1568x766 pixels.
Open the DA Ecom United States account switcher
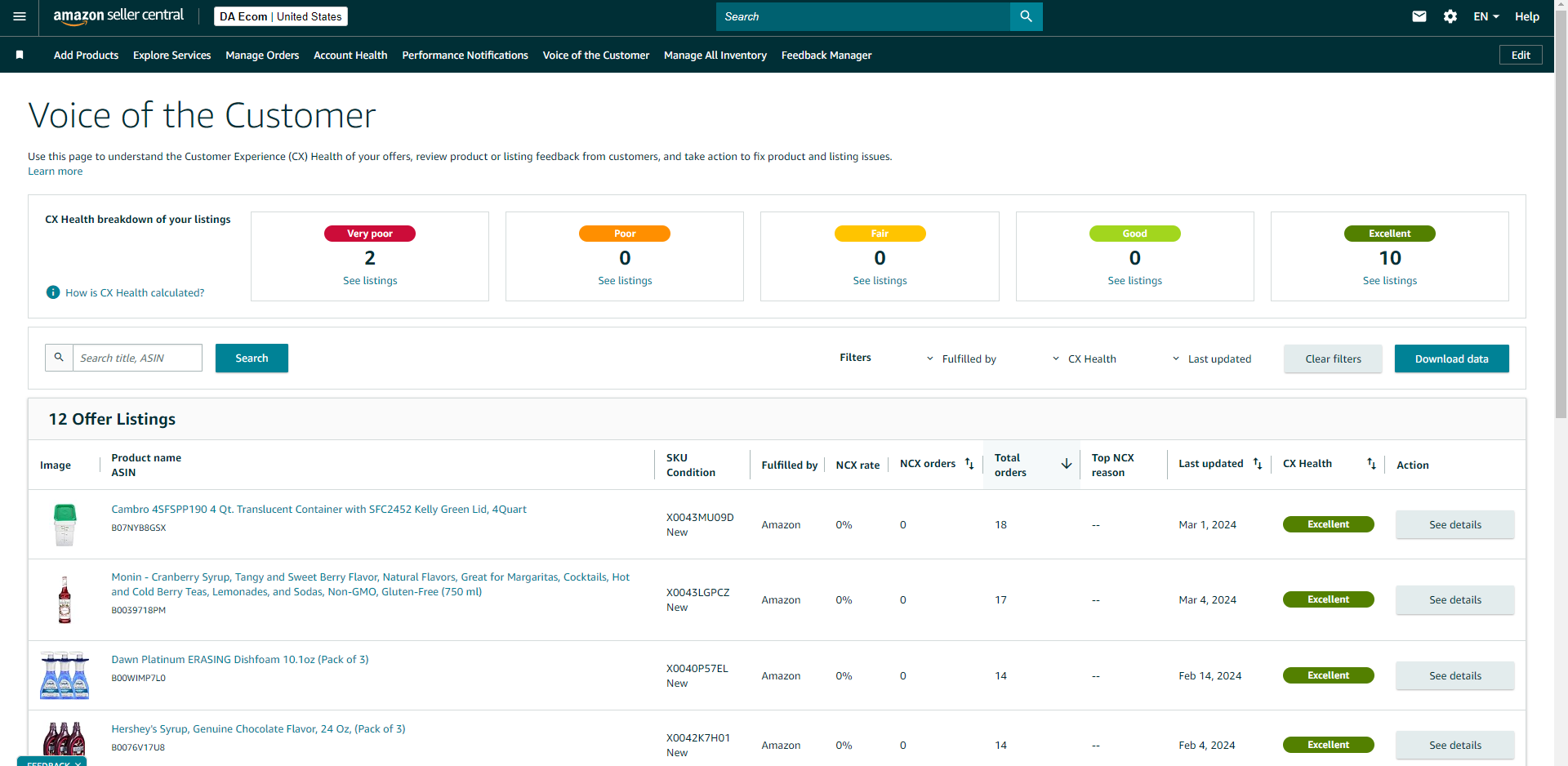click(x=281, y=16)
